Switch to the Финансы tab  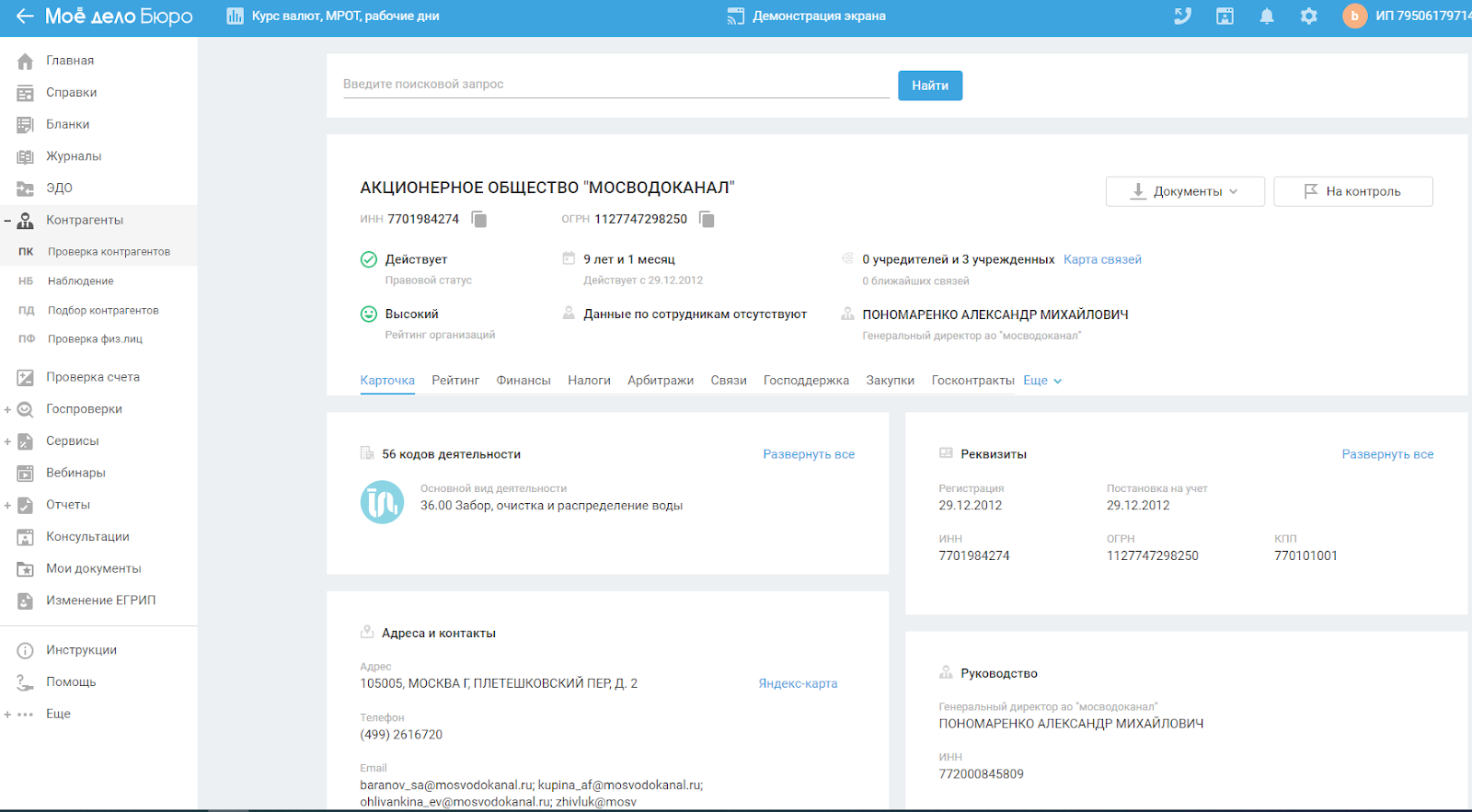point(523,381)
